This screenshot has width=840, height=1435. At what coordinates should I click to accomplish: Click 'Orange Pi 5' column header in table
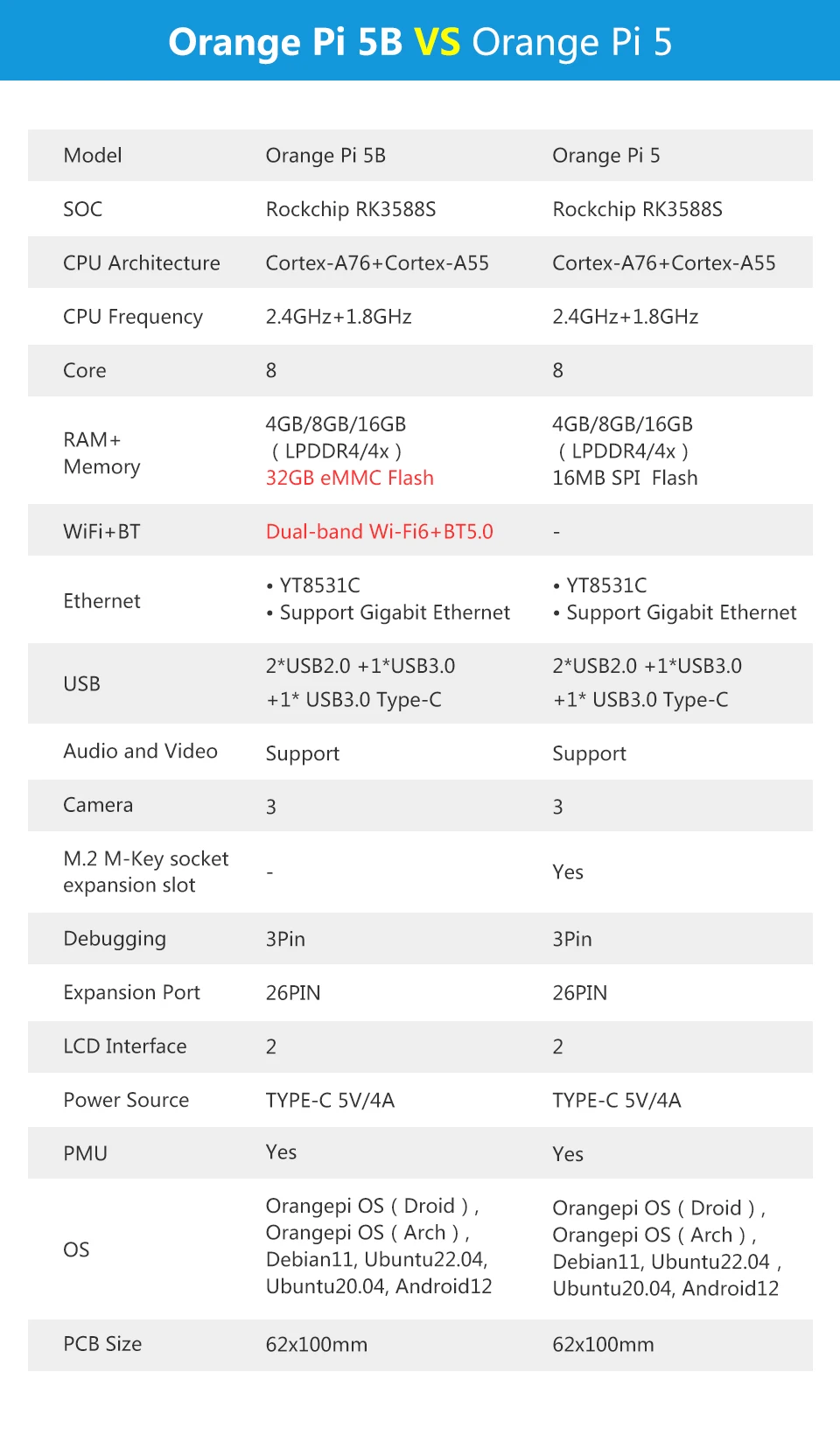[606, 155]
